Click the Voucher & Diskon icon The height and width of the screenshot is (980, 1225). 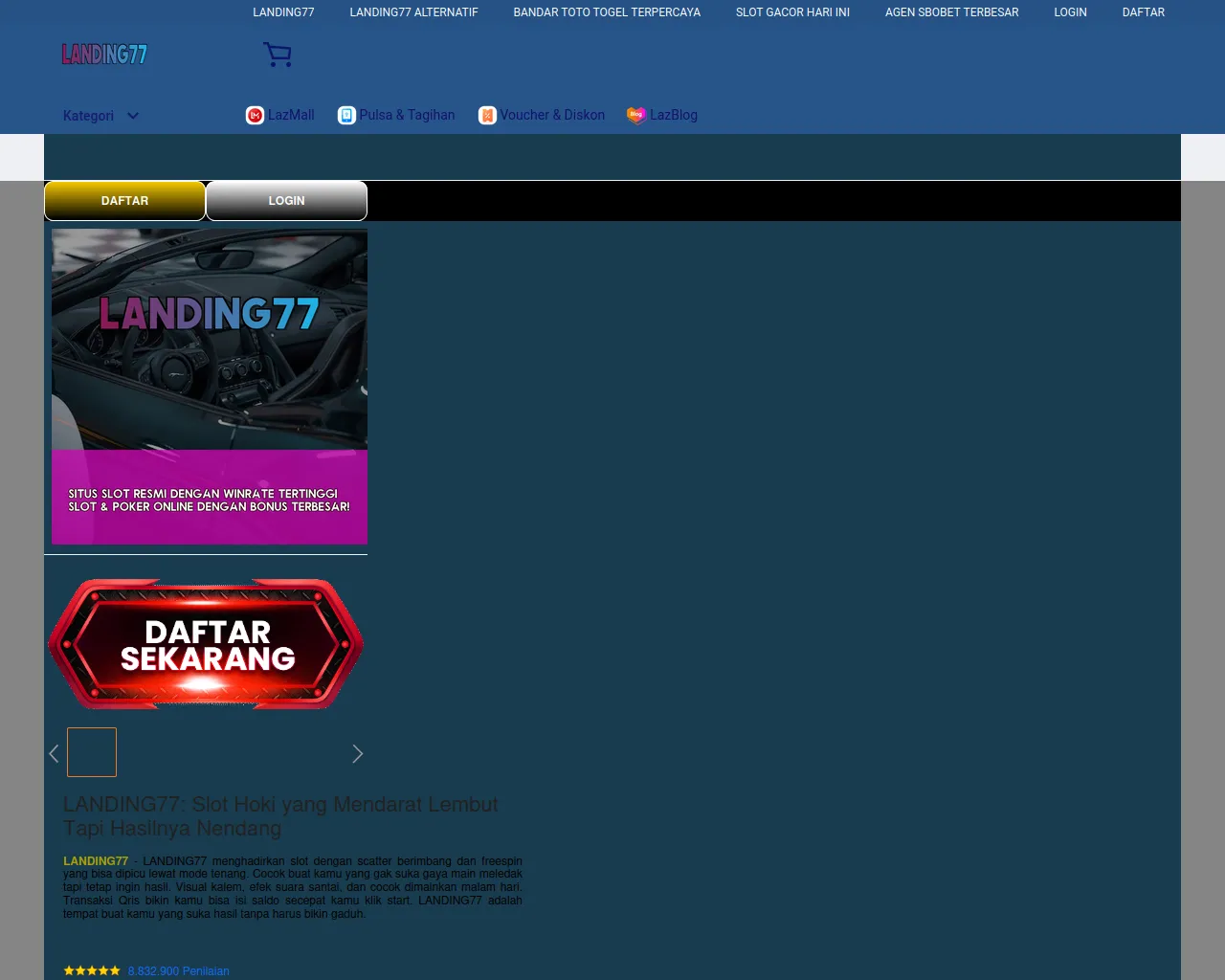pos(487,116)
